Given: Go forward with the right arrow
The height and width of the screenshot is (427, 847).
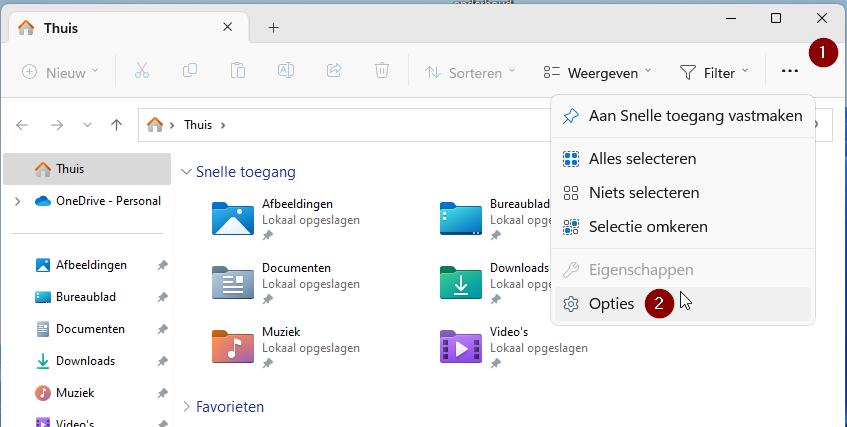Looking at the screenshot, I should click(x=57, y=125).
